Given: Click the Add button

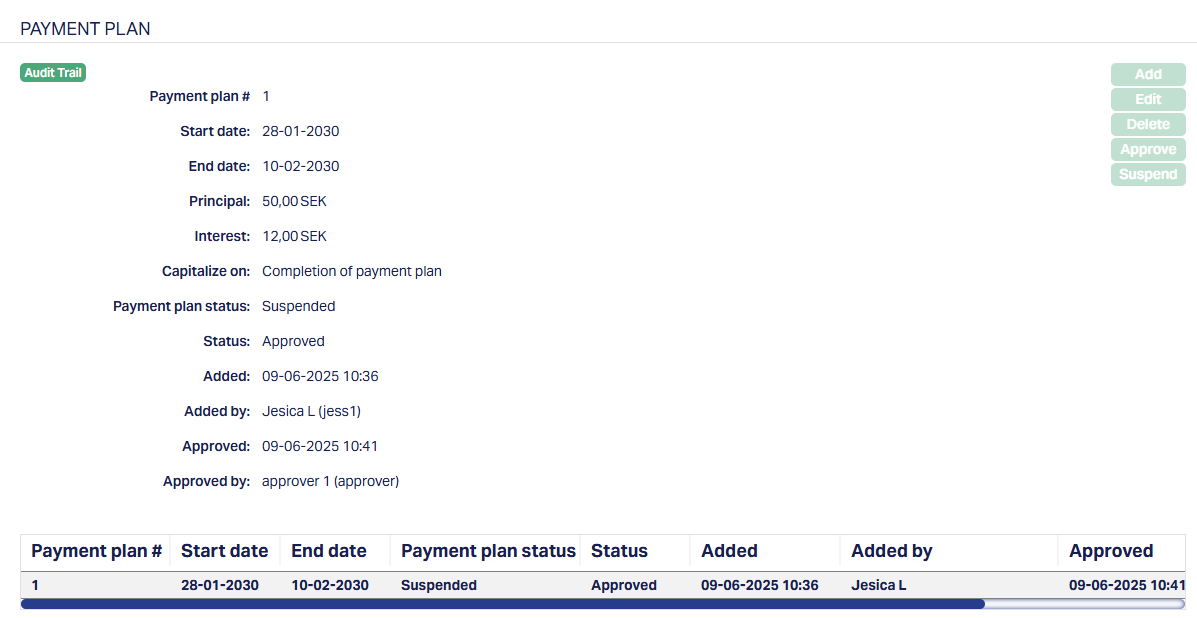Looking at the screenshot, I should tap(1148, 74).
